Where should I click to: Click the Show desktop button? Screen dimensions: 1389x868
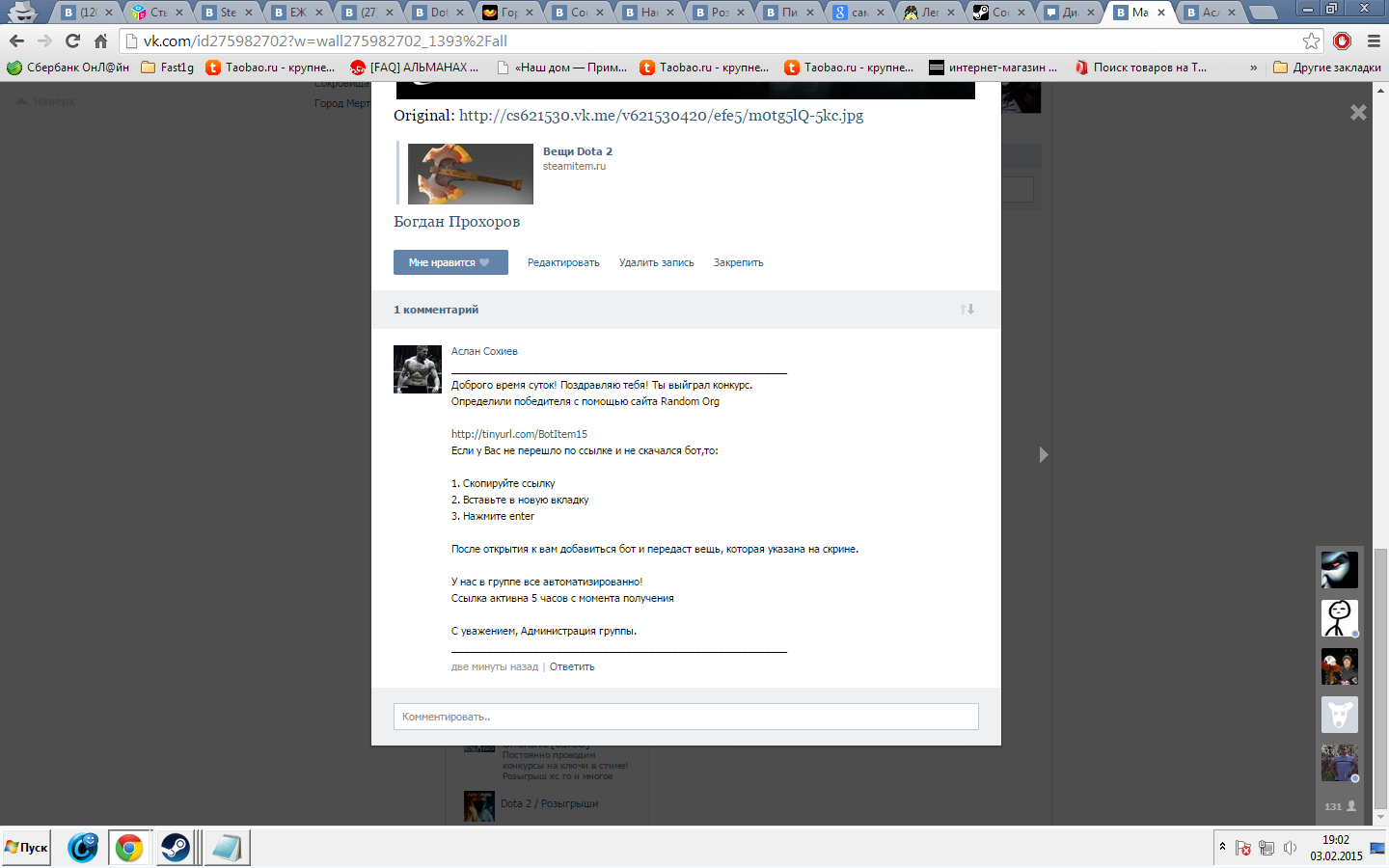tap(1378, 848)
